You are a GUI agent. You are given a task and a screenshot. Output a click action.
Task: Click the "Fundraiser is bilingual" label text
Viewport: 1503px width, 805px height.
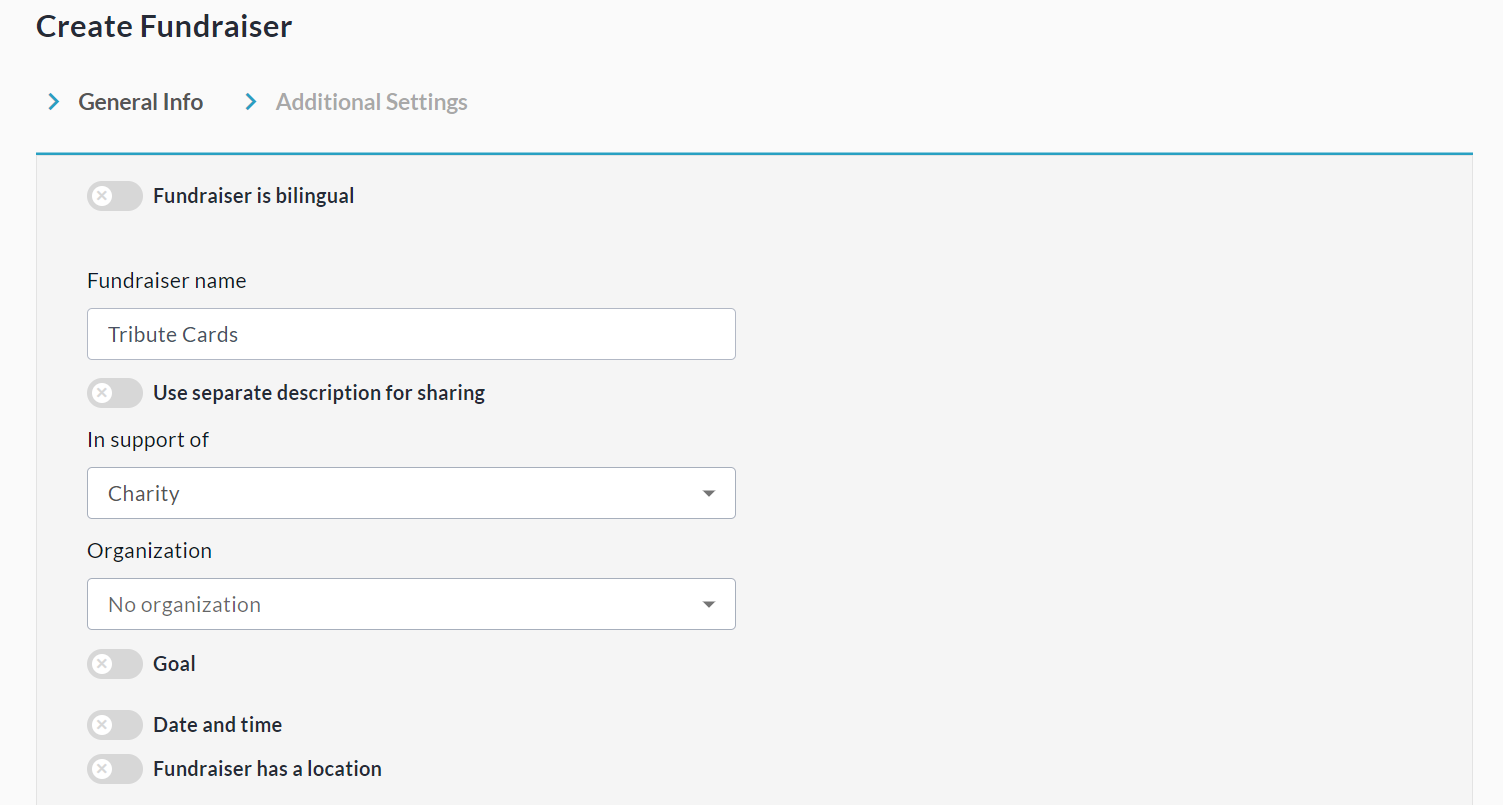[x=253, y=196]
